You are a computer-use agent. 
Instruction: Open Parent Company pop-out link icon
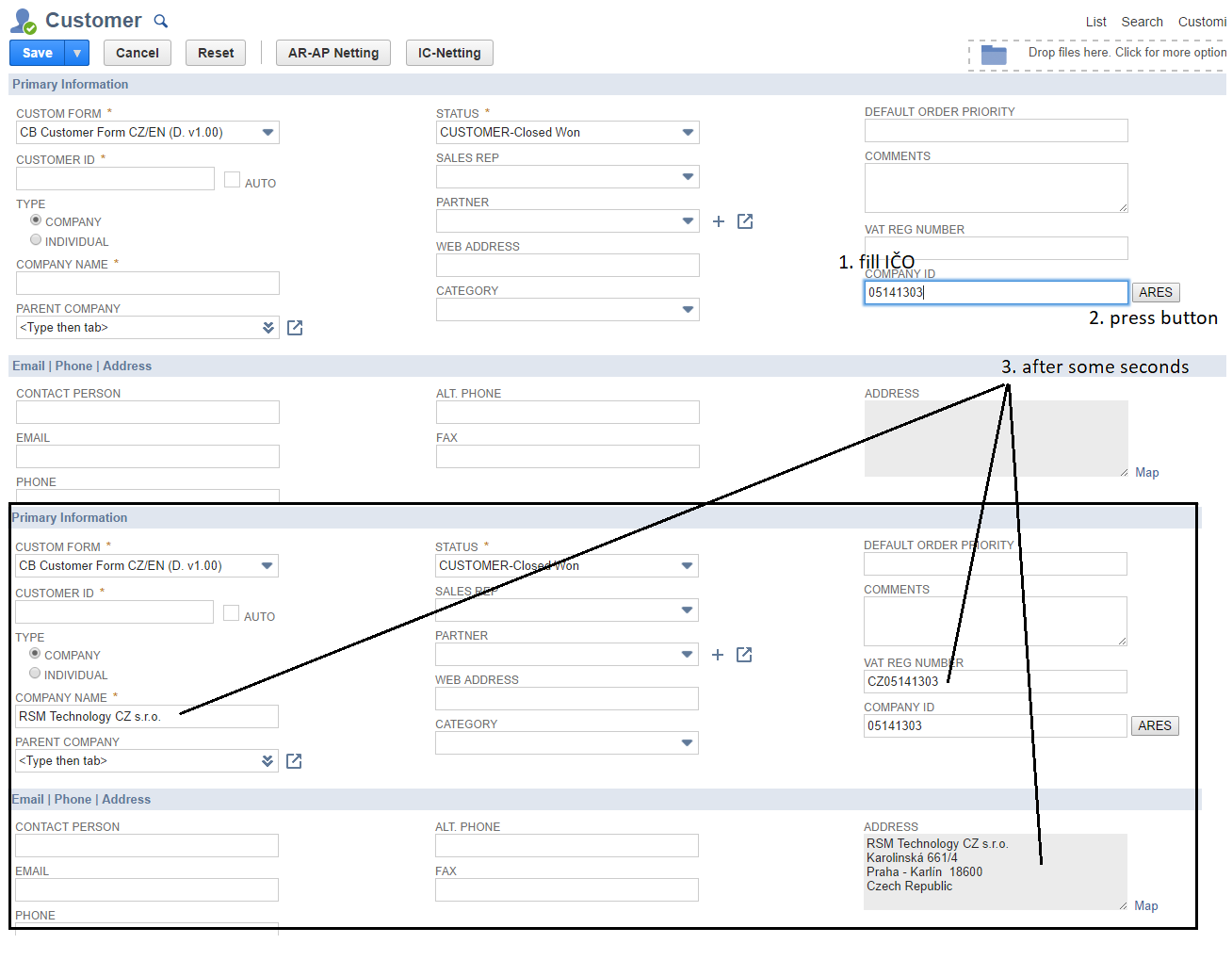tap(295, 328)
